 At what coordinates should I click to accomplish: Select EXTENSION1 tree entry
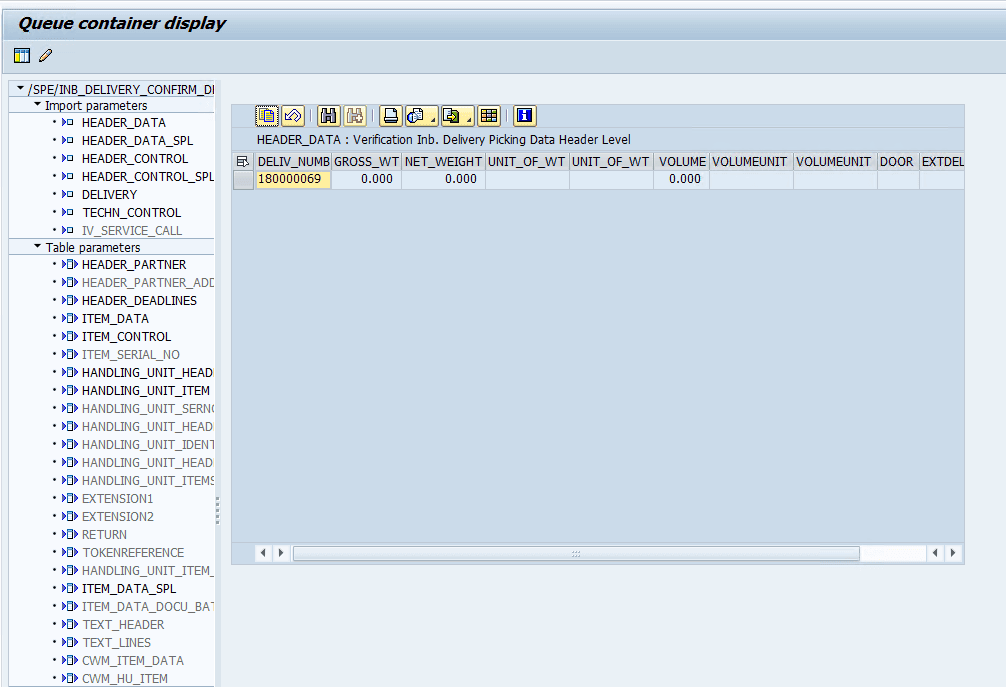(117, 498)
